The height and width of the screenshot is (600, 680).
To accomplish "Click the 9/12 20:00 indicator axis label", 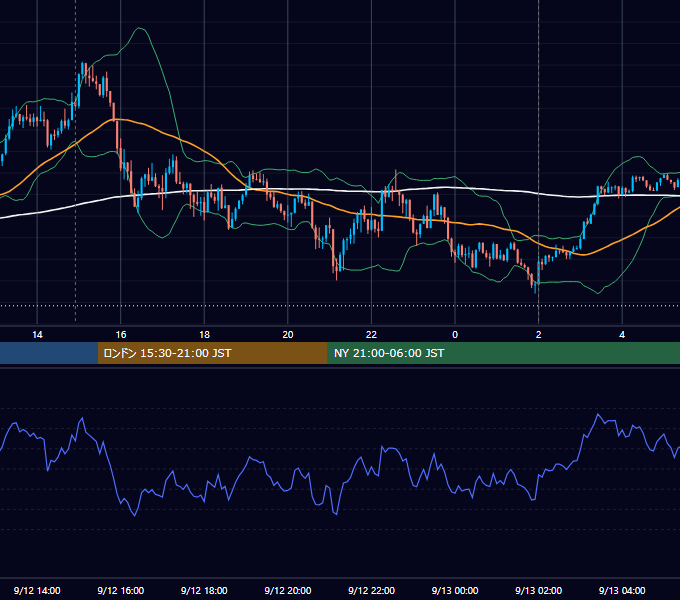I will (288, 590).
